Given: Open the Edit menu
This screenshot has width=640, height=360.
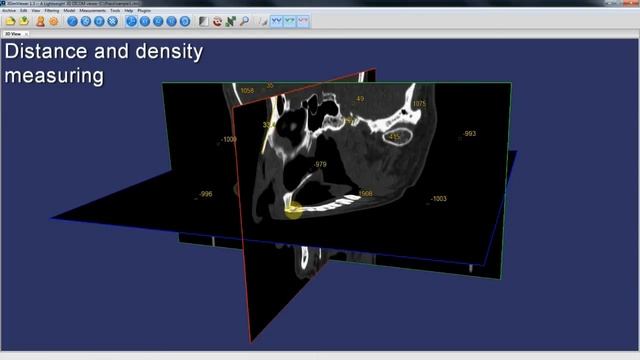Looking at the screenshot, I should coord(24,11).
